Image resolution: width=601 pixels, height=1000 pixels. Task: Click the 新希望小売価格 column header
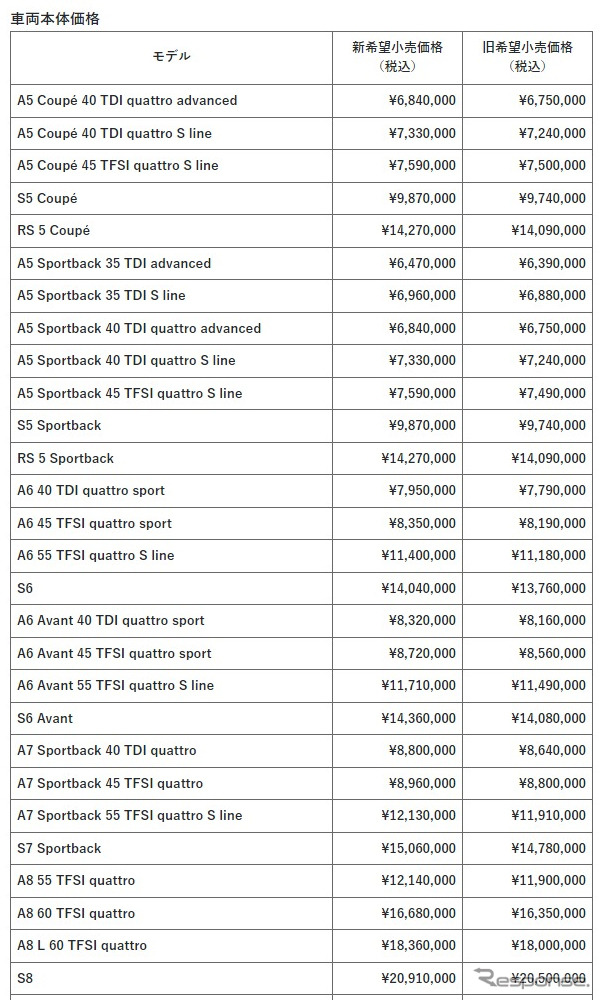coord(397,56)
